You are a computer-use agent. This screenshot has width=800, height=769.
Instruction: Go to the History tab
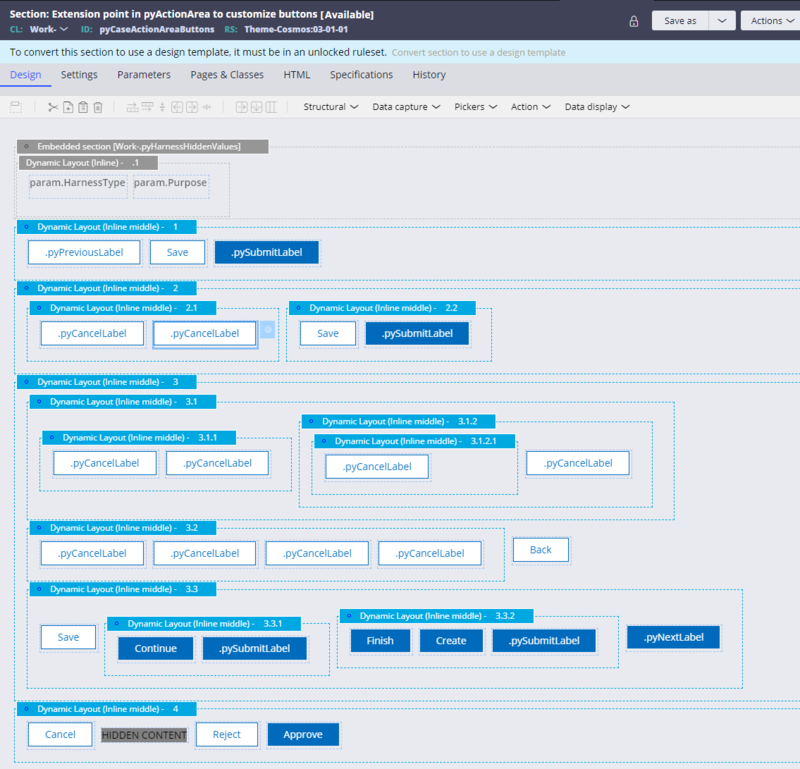429,75
